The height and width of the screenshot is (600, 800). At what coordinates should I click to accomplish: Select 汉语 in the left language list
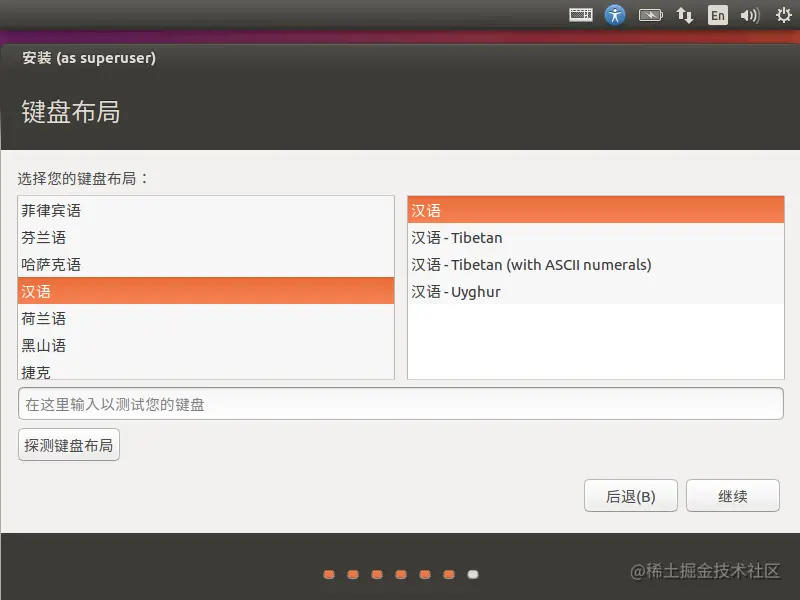click(206, 291)
